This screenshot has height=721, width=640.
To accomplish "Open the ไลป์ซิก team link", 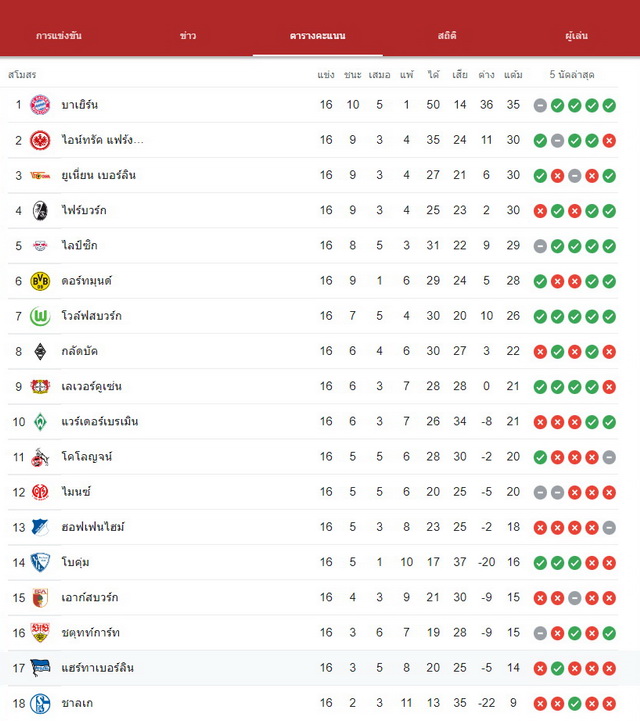I will [x=80, y=246].
